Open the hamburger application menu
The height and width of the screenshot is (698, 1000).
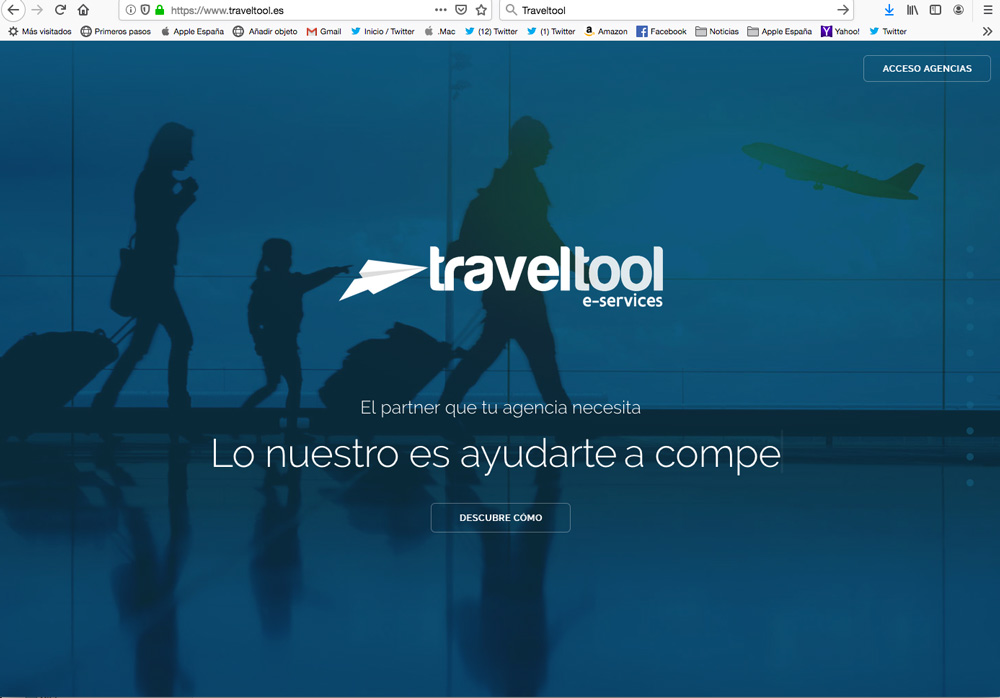click(987, 10)
